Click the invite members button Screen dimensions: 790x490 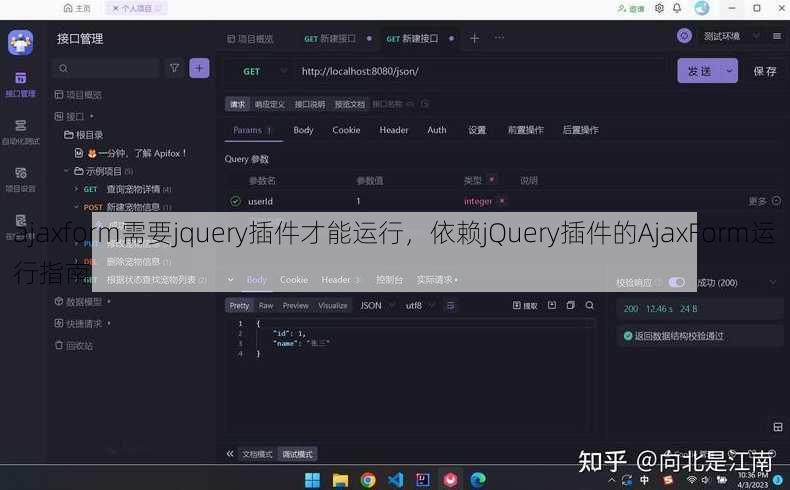tap(631, 9)
